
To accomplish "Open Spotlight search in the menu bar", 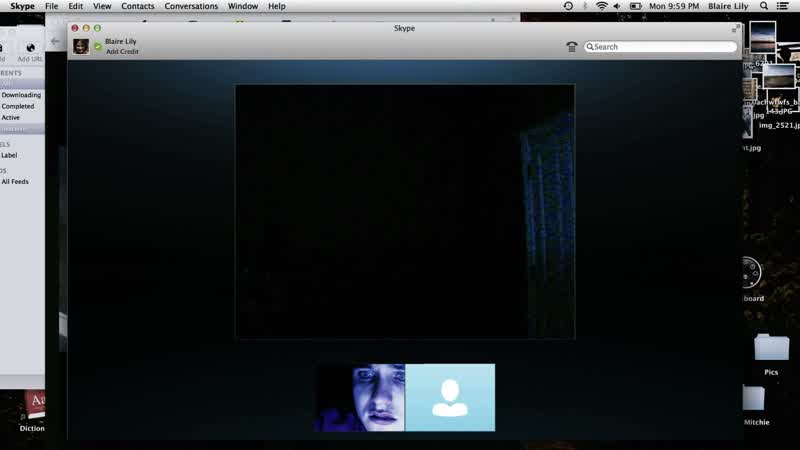I will pyautogui.click(x=764, y=6).
